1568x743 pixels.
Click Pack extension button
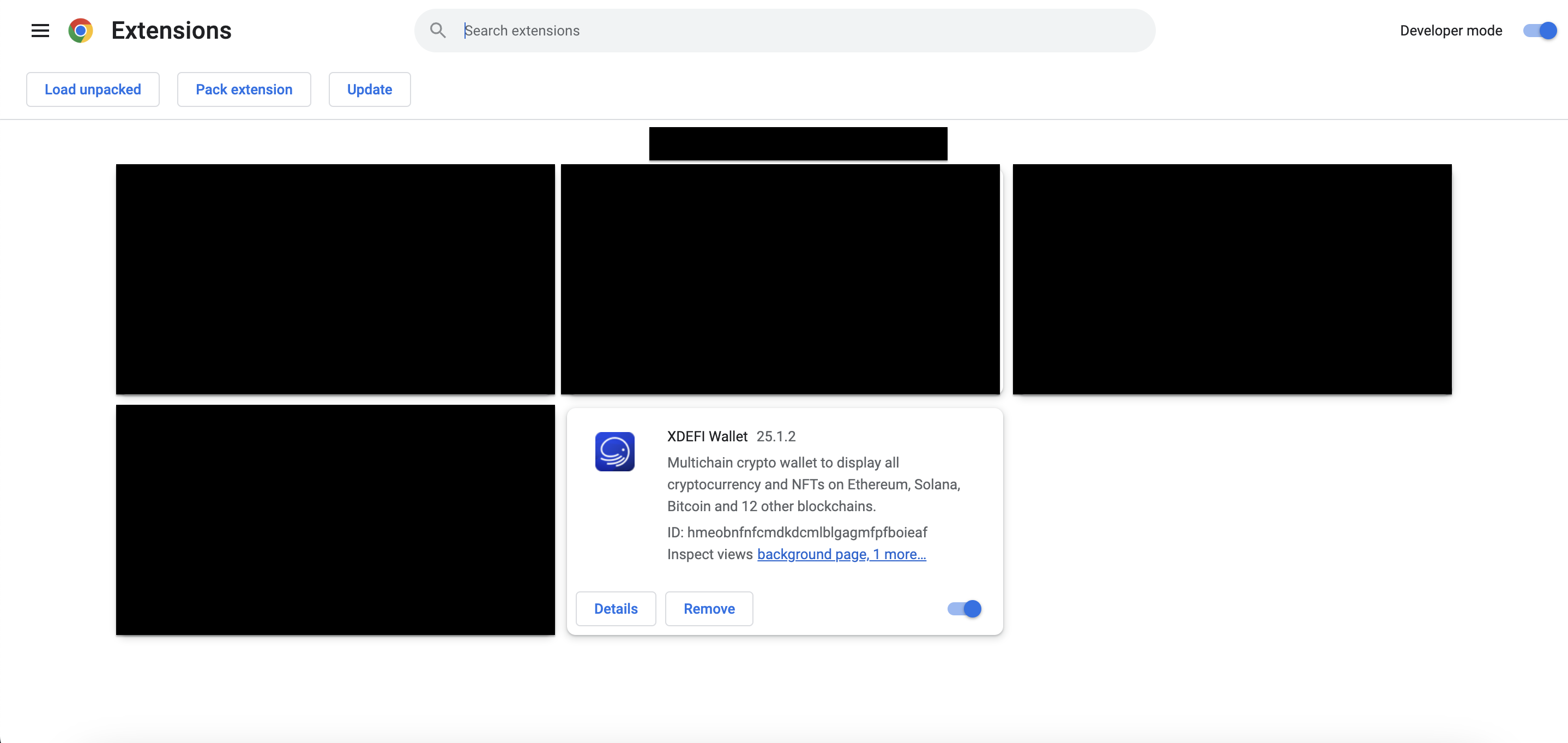coord(244,89)
